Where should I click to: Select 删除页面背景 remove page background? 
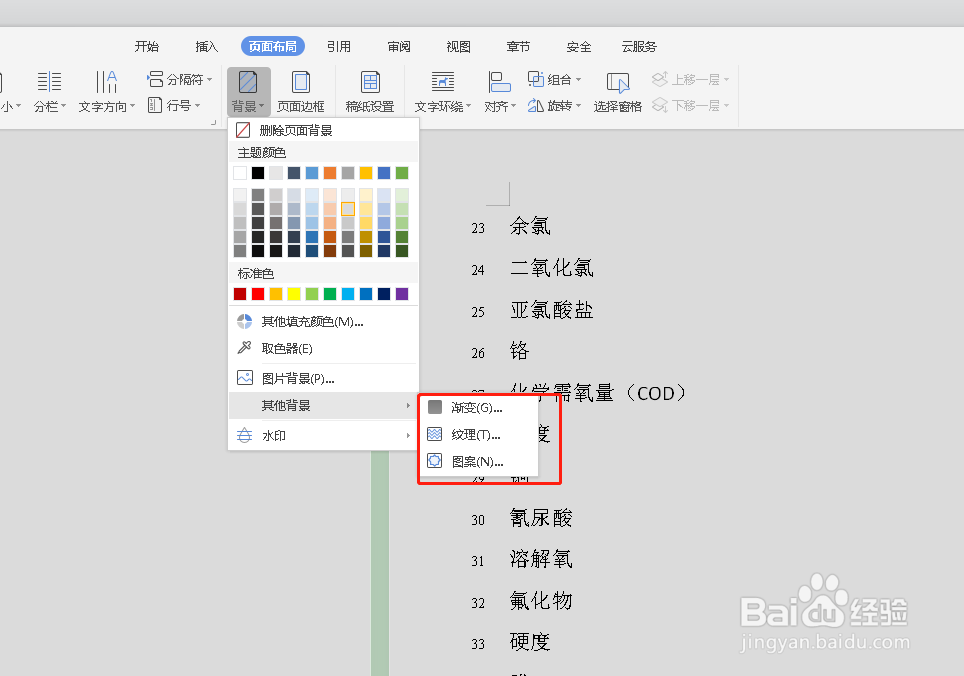pyautogui.click(x=323, y=130)
